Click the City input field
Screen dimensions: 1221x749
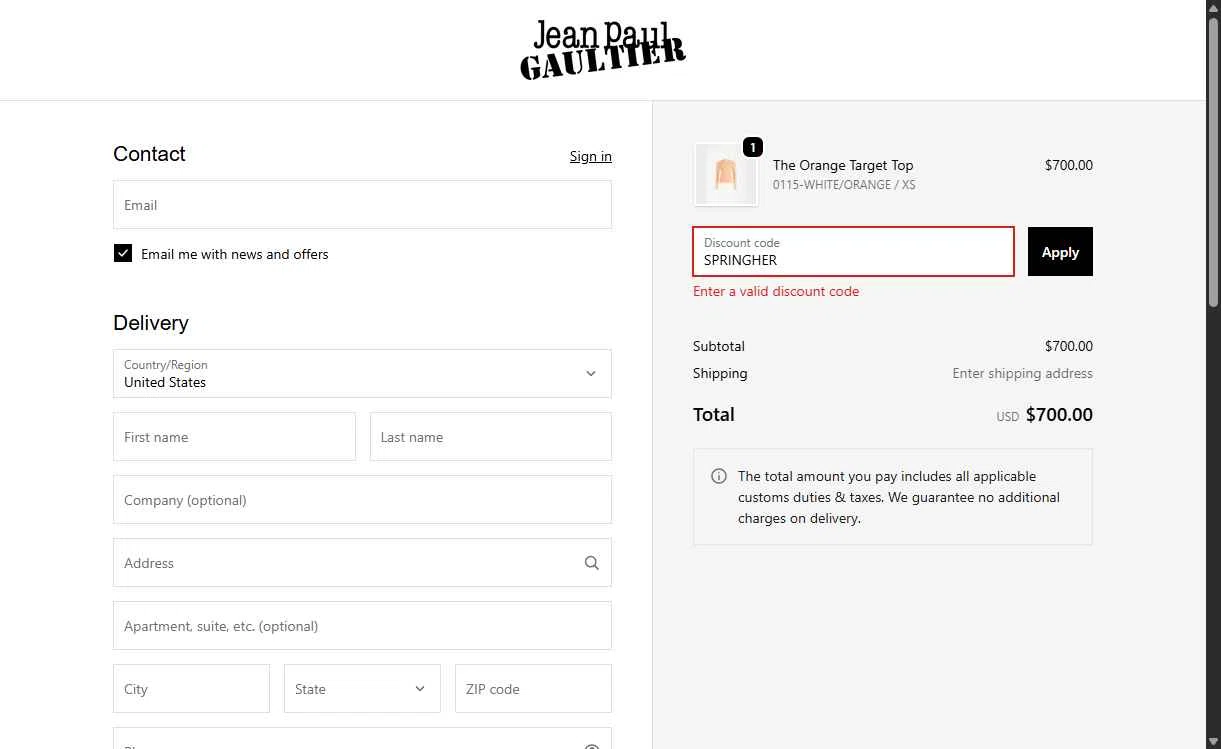[191, 689]
